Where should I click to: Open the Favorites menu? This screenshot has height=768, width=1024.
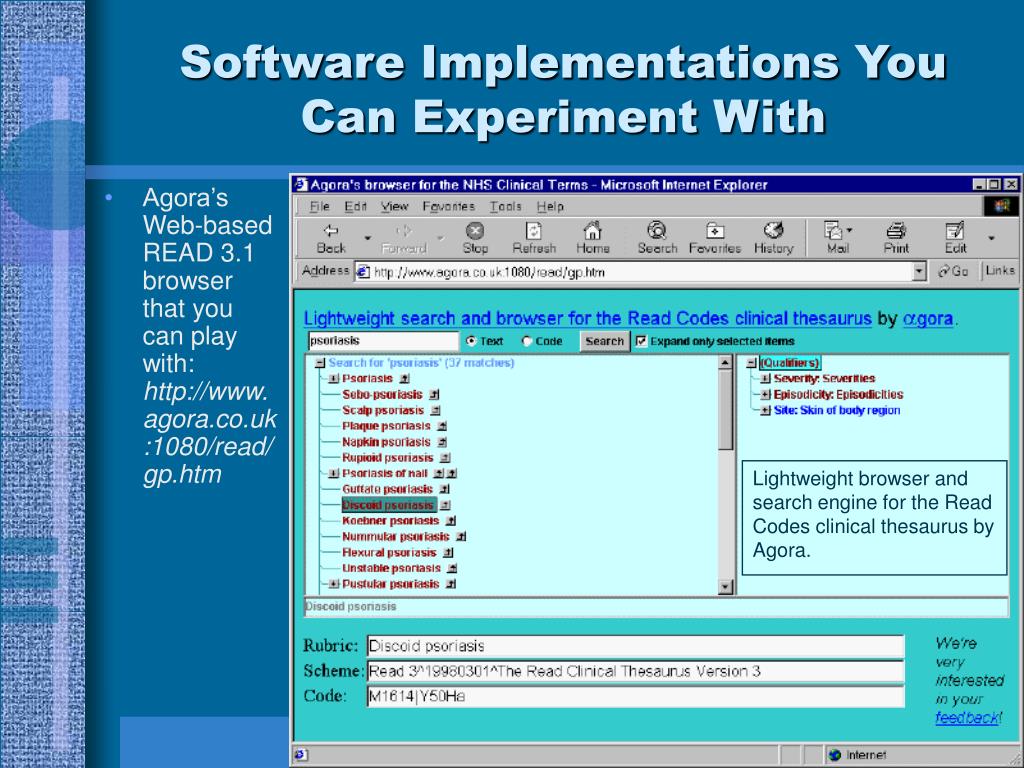click(448, 206)
